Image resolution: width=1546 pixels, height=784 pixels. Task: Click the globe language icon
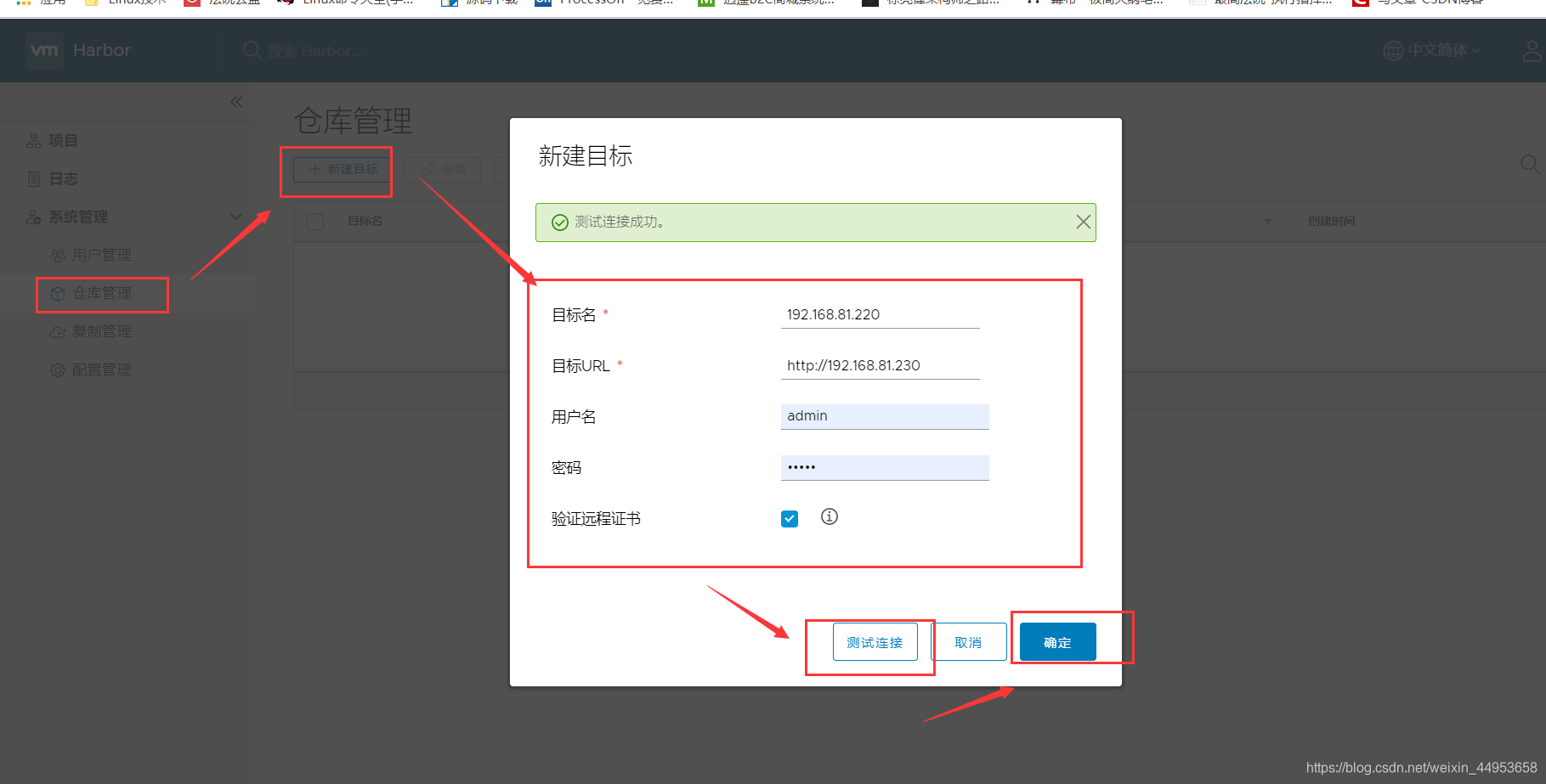point(1393,51)
